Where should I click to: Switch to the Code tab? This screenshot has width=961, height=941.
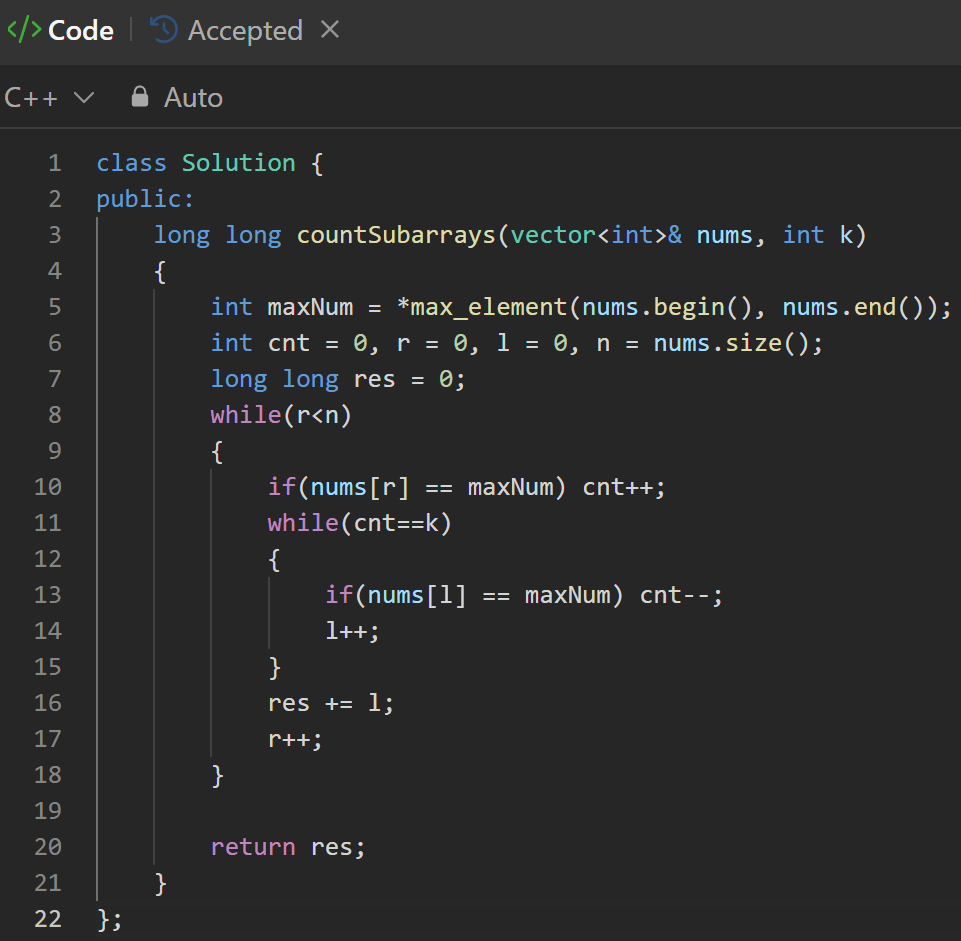[x=80, y=30]
